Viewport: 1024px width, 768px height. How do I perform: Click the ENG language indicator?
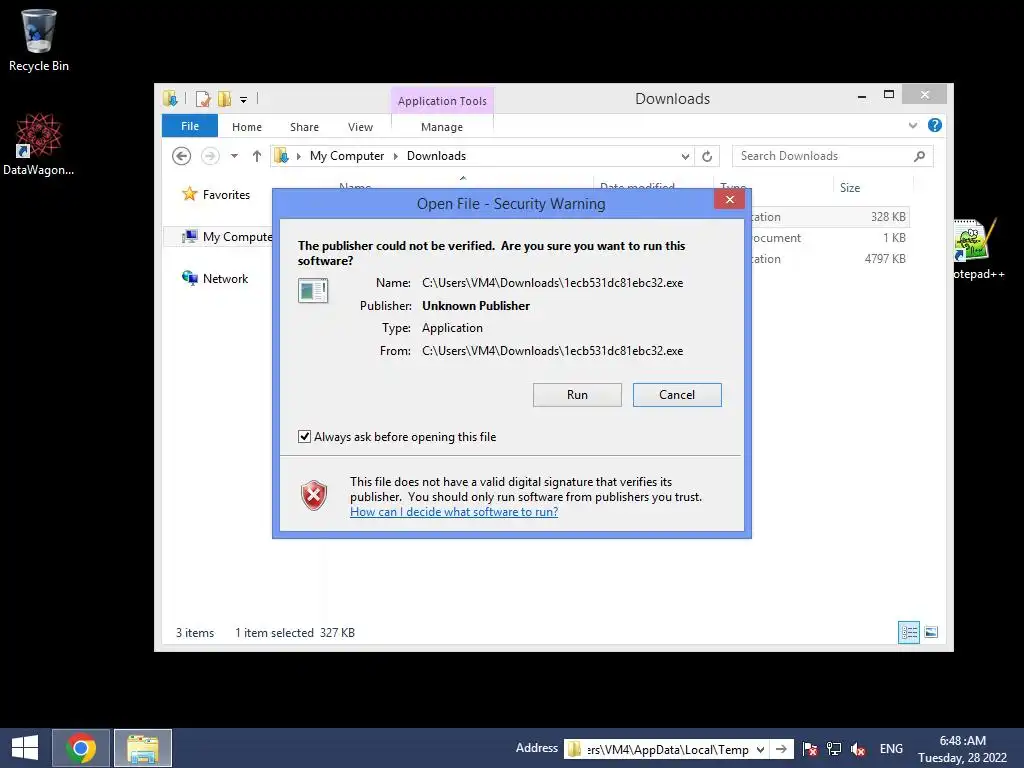[891, 749]
